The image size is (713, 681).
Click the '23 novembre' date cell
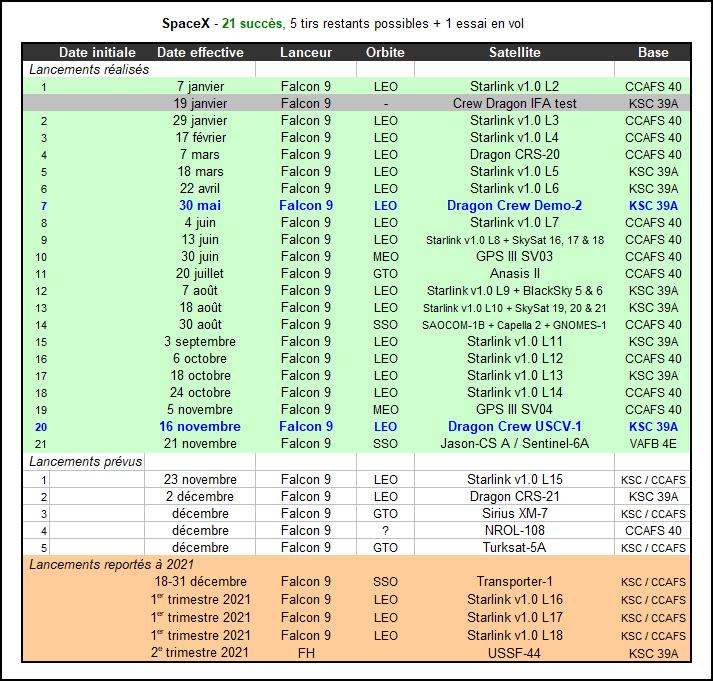pos(200,479)
